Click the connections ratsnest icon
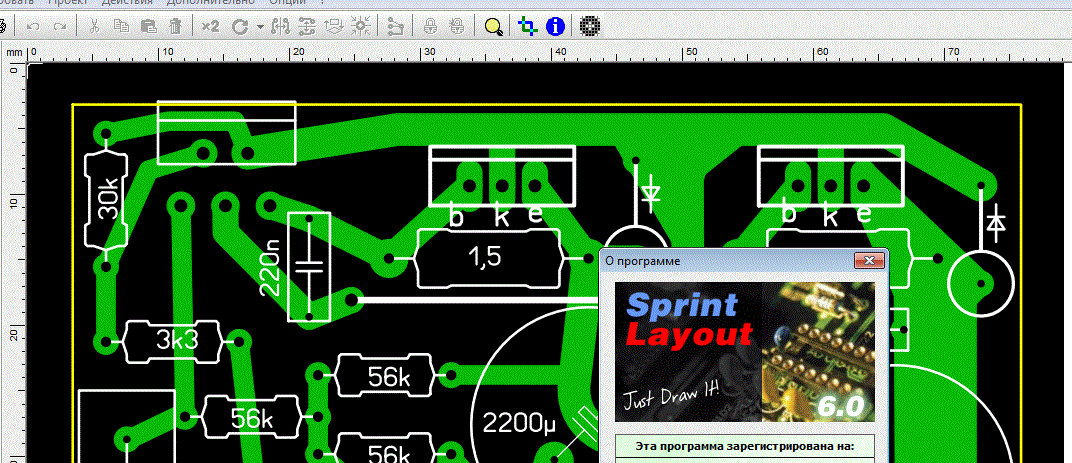 click(395, 27)
